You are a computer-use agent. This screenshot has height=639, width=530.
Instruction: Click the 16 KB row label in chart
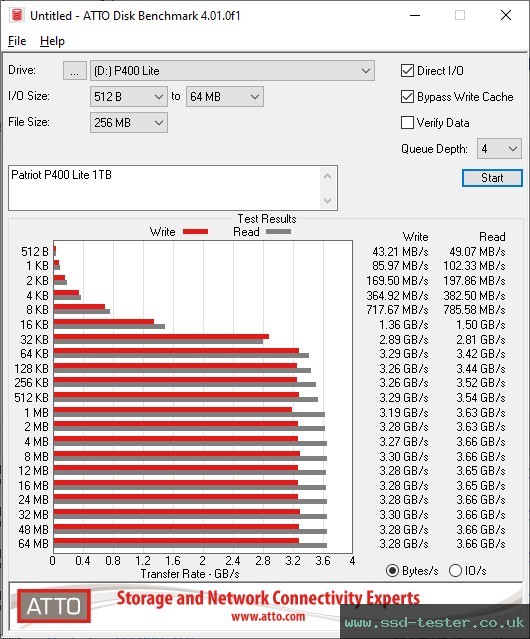[35, 325]
